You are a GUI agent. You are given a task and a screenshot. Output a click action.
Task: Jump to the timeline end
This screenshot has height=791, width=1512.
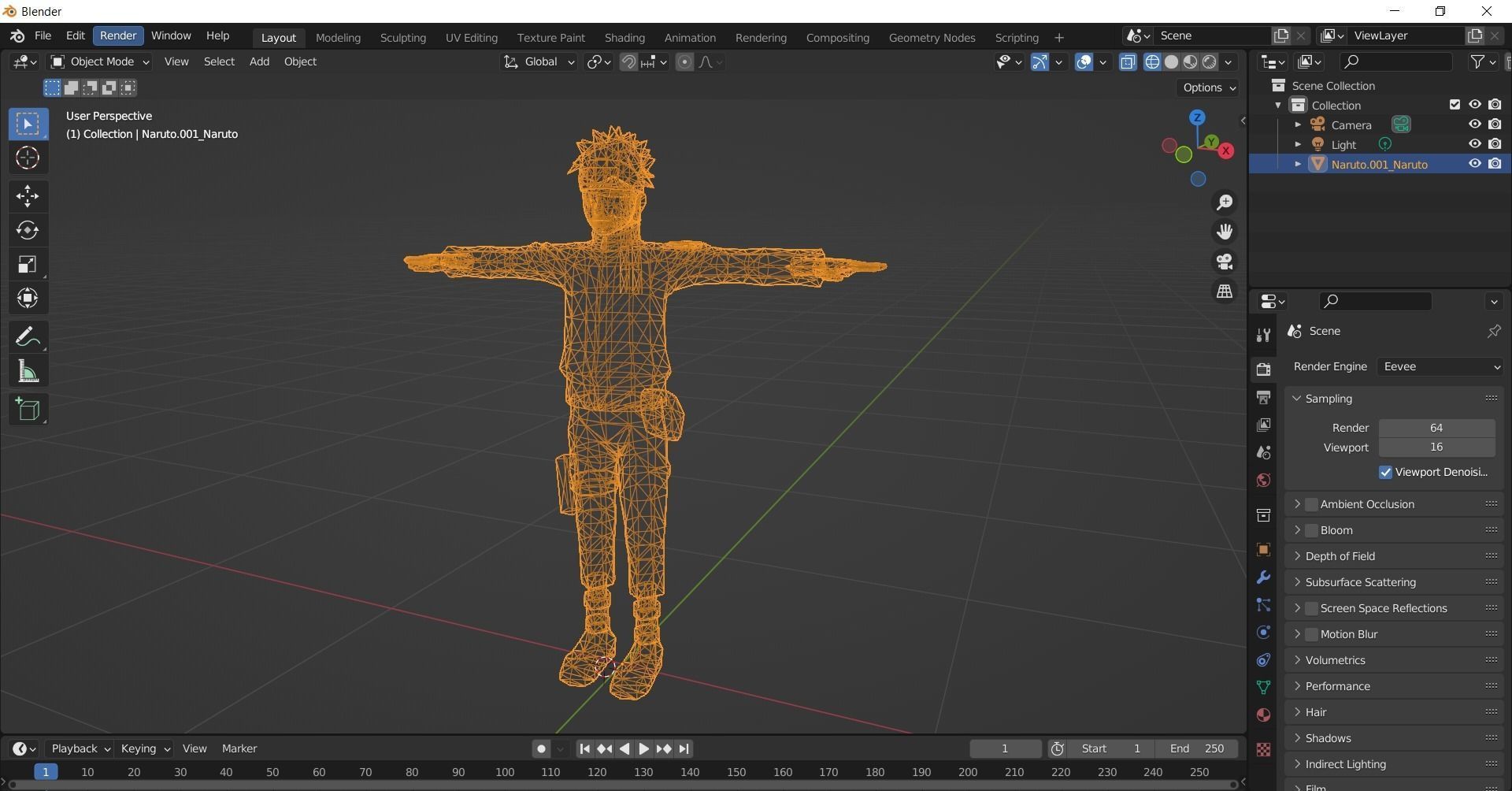click(684, 748)
